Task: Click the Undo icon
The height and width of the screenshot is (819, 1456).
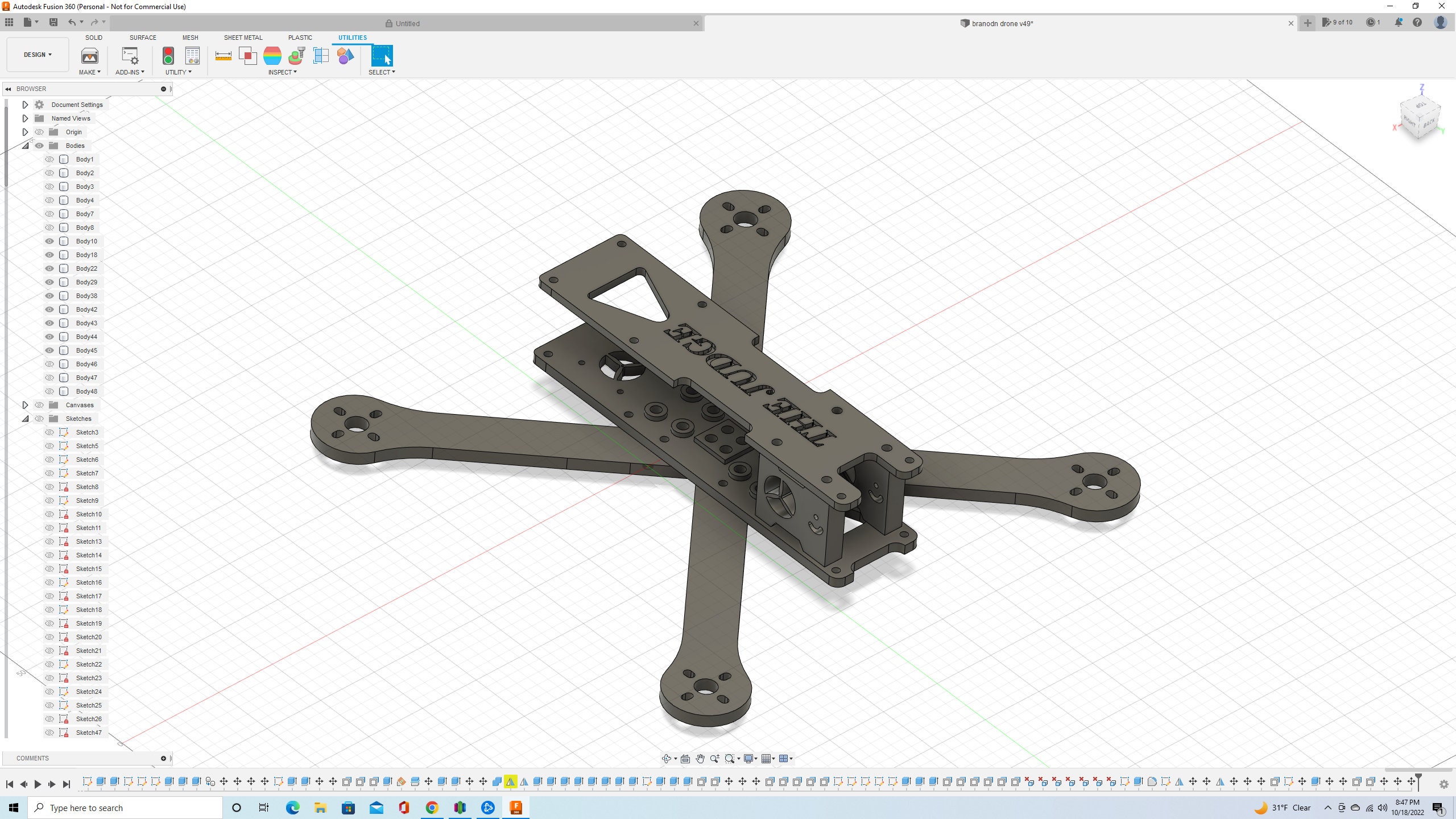Action: (x=72, y=22)
